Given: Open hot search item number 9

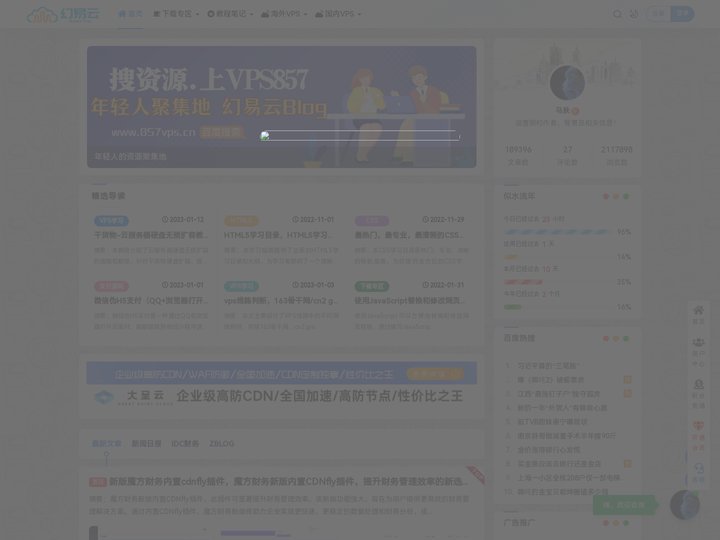Looking at the screenshot, I should tap(570, 478).
